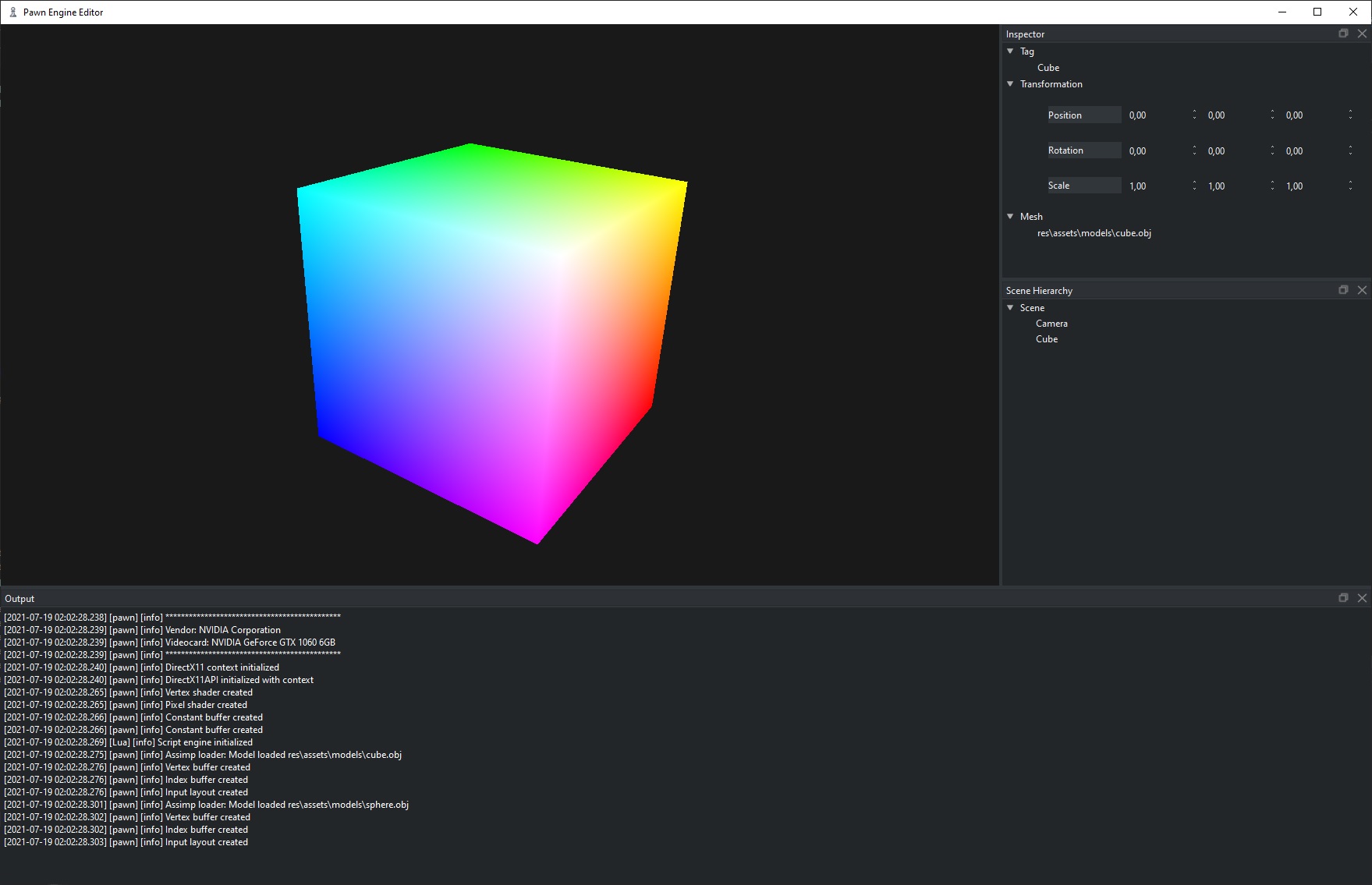Click the DirectX11 context initialized log line

[x=142, y=667]
